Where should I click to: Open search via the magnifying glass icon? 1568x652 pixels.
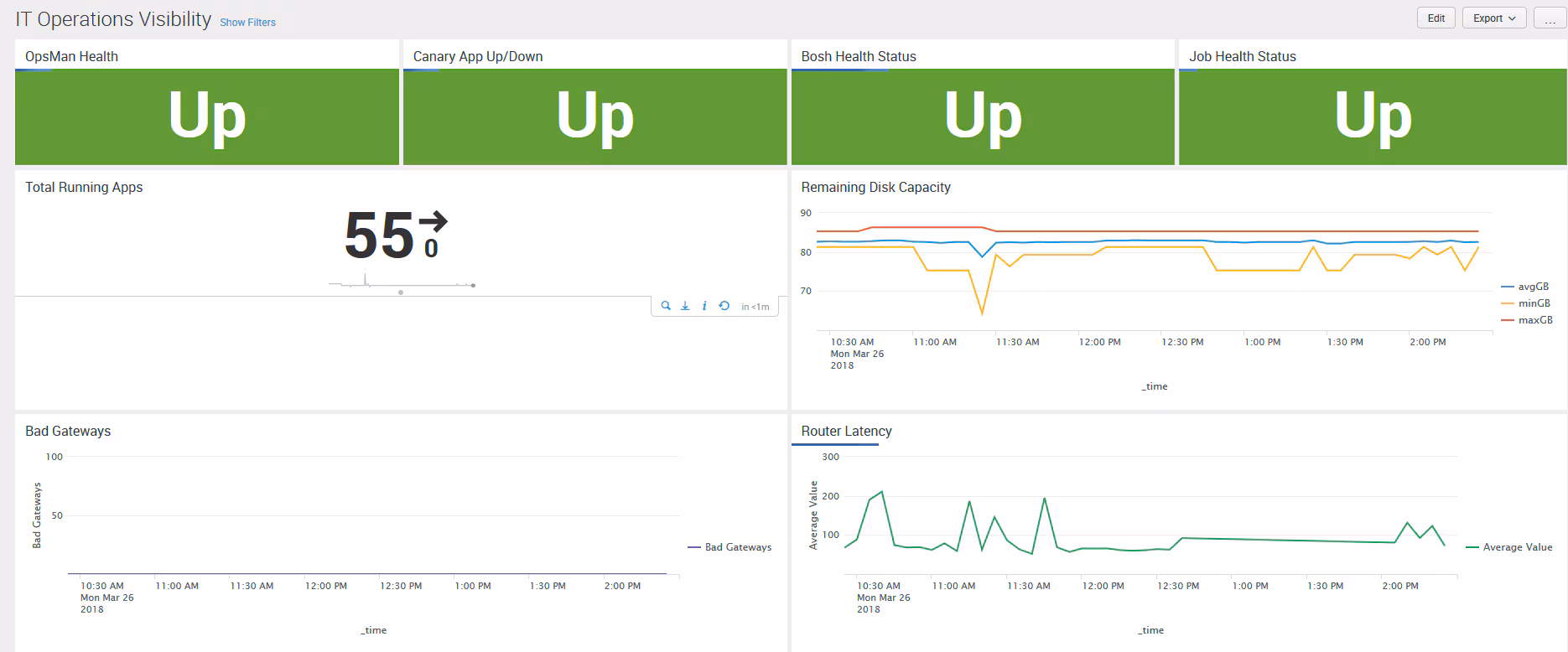click(666, 307)
